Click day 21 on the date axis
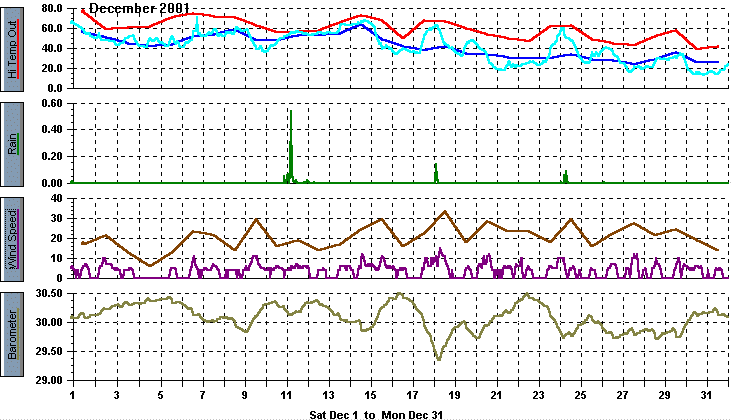Image resolution: width=731 pixels, height=420 pixels. [497, 394]
